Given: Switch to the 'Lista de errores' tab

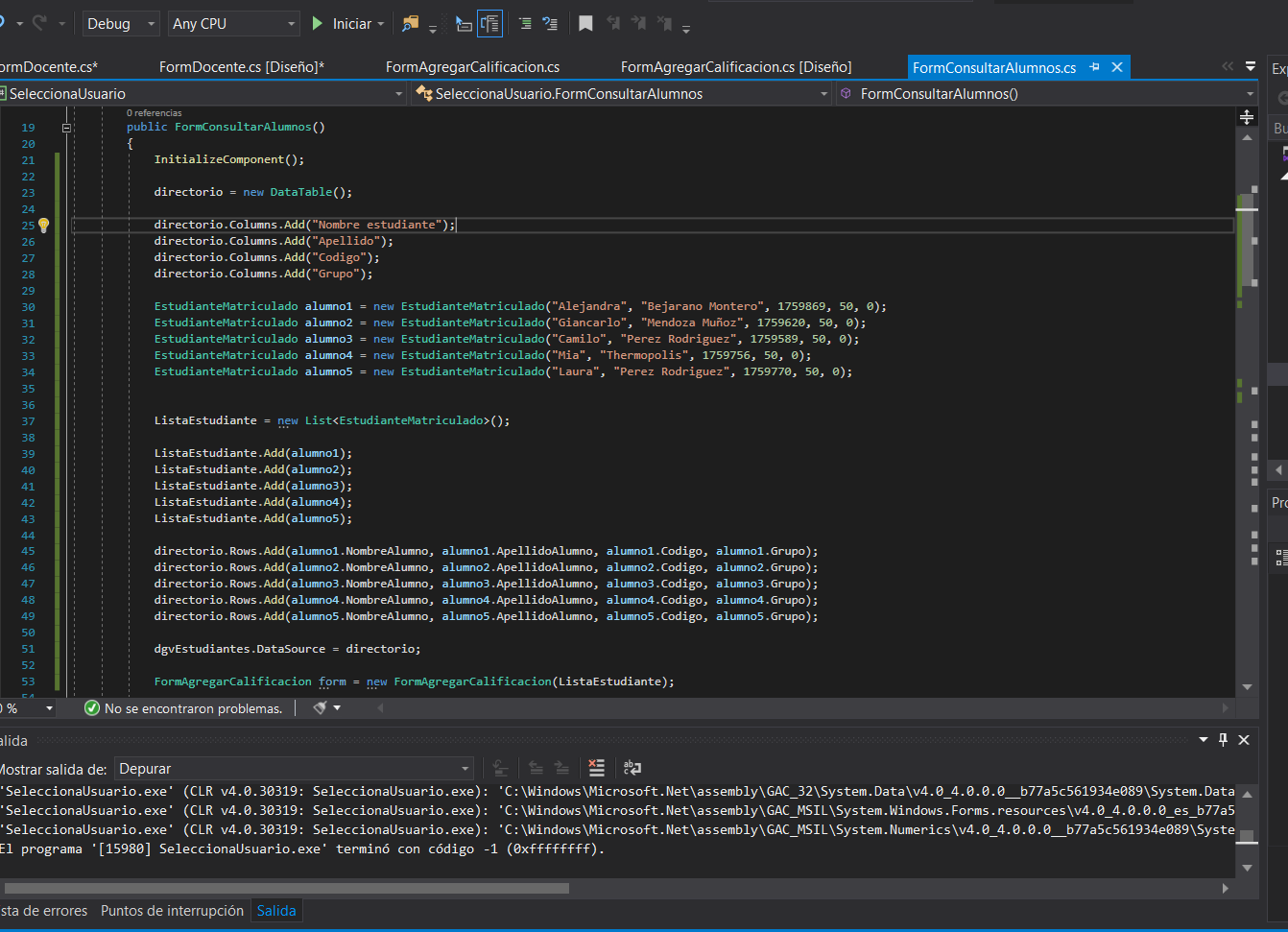Looking at the screenshot, I should (44, 910).
